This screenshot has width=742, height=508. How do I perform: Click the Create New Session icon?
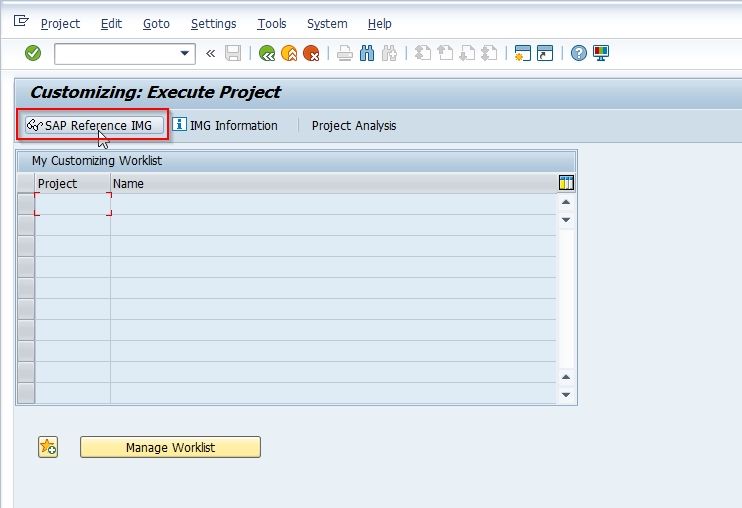[523, 53]
